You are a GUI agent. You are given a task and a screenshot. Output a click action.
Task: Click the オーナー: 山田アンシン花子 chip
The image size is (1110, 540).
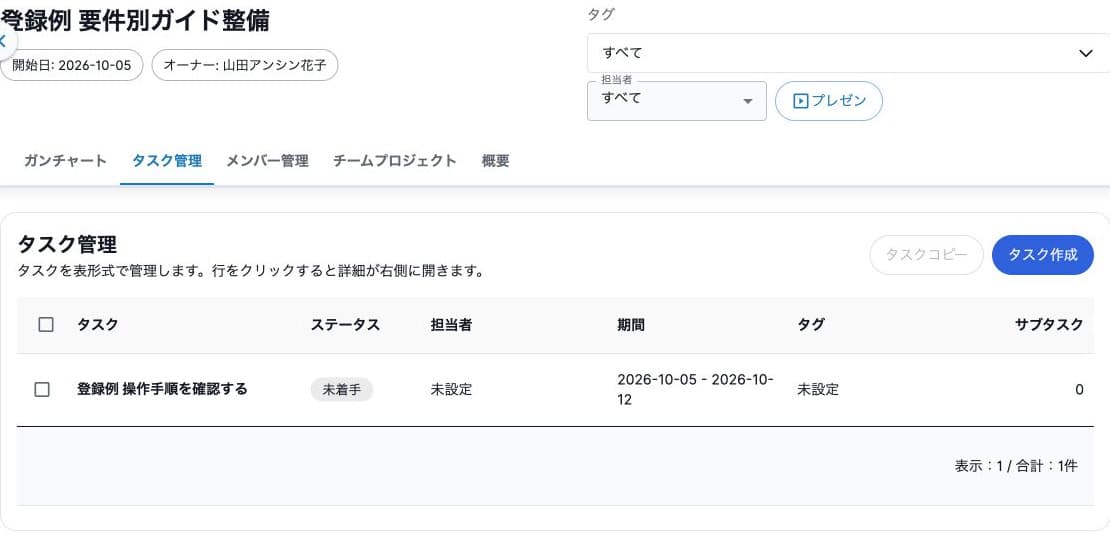pos(245,65)
